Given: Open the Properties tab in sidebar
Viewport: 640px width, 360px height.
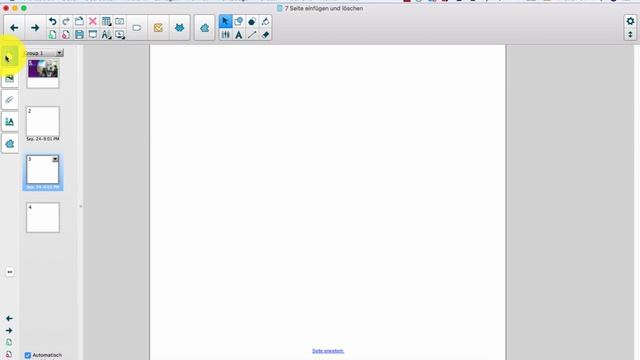Looking at the screenshot, I should click(10, 121).
